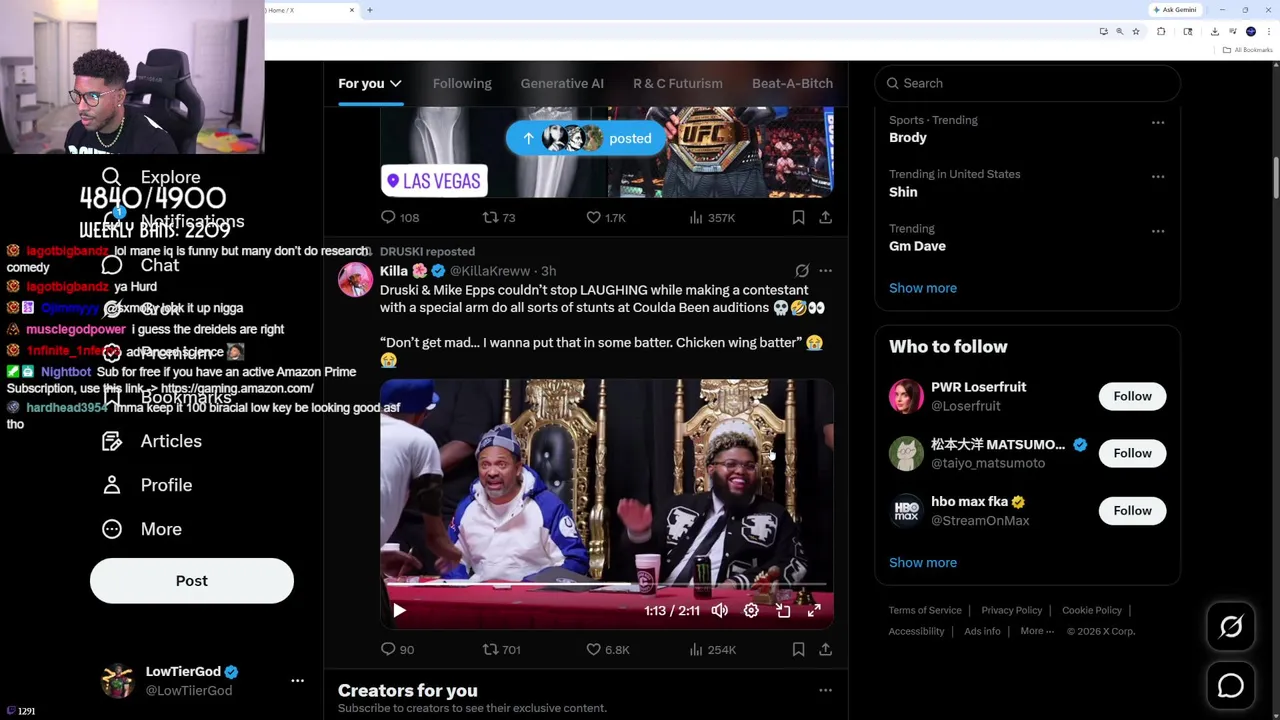
Task: Open the floating Grok button
Action: [1231, 626]
